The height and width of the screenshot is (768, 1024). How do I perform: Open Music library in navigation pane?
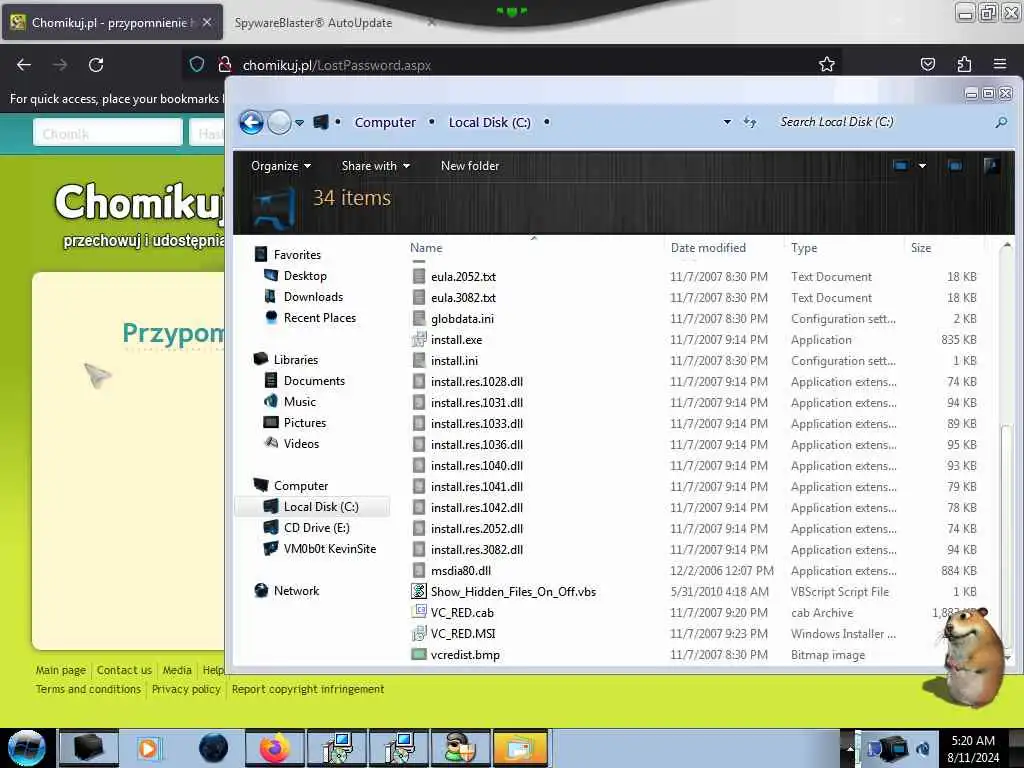(x=300, y=402)
